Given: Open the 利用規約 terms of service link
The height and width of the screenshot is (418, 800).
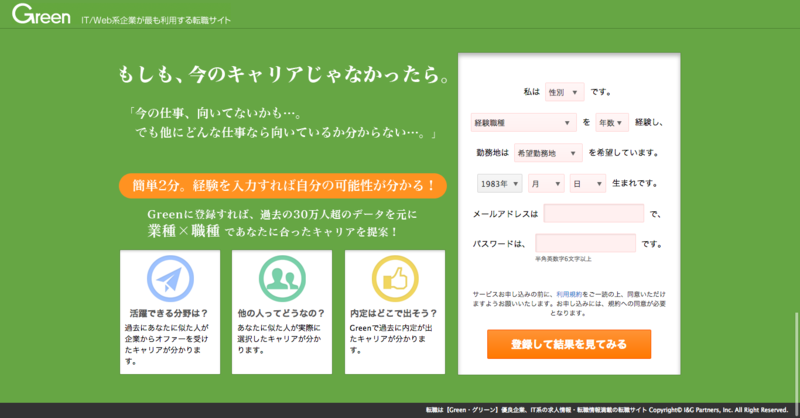Looking at the screenshot, I should pos(568,294).
